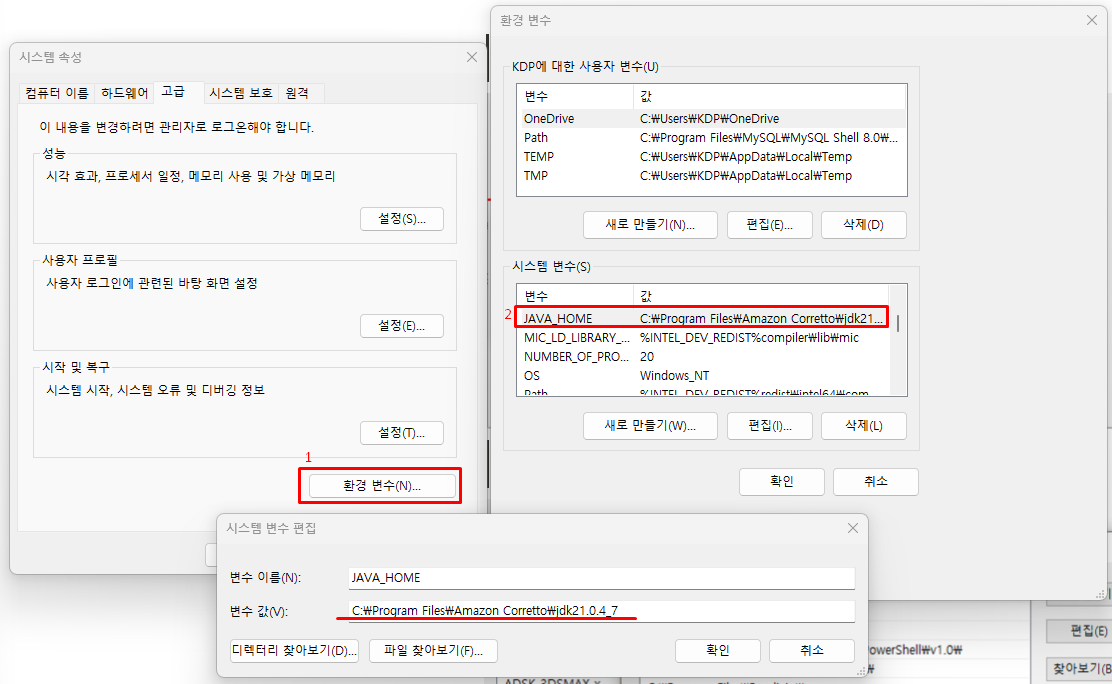Close the 시스템 변수 편집 dialog
1112x684 pixels.
pyautogui.click(x=852, y=528)
